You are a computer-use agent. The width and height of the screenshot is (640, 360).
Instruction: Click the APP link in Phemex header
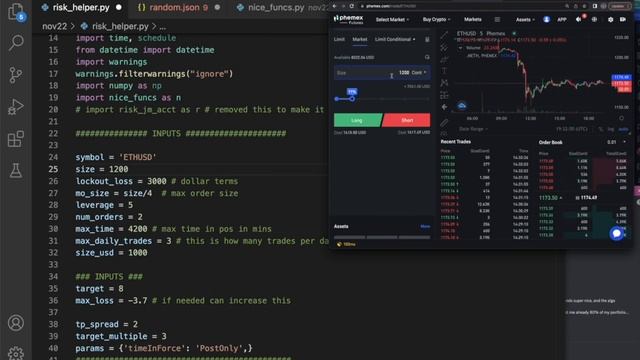(x=562, y=20)
